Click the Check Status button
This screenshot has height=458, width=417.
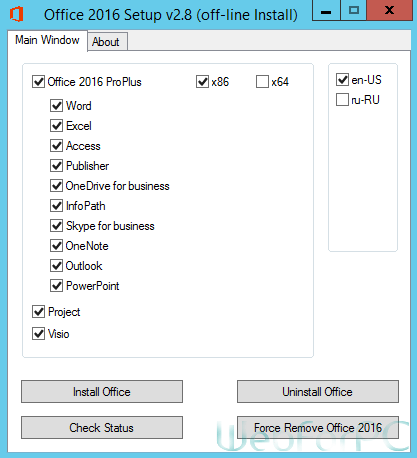pos(102,428)
